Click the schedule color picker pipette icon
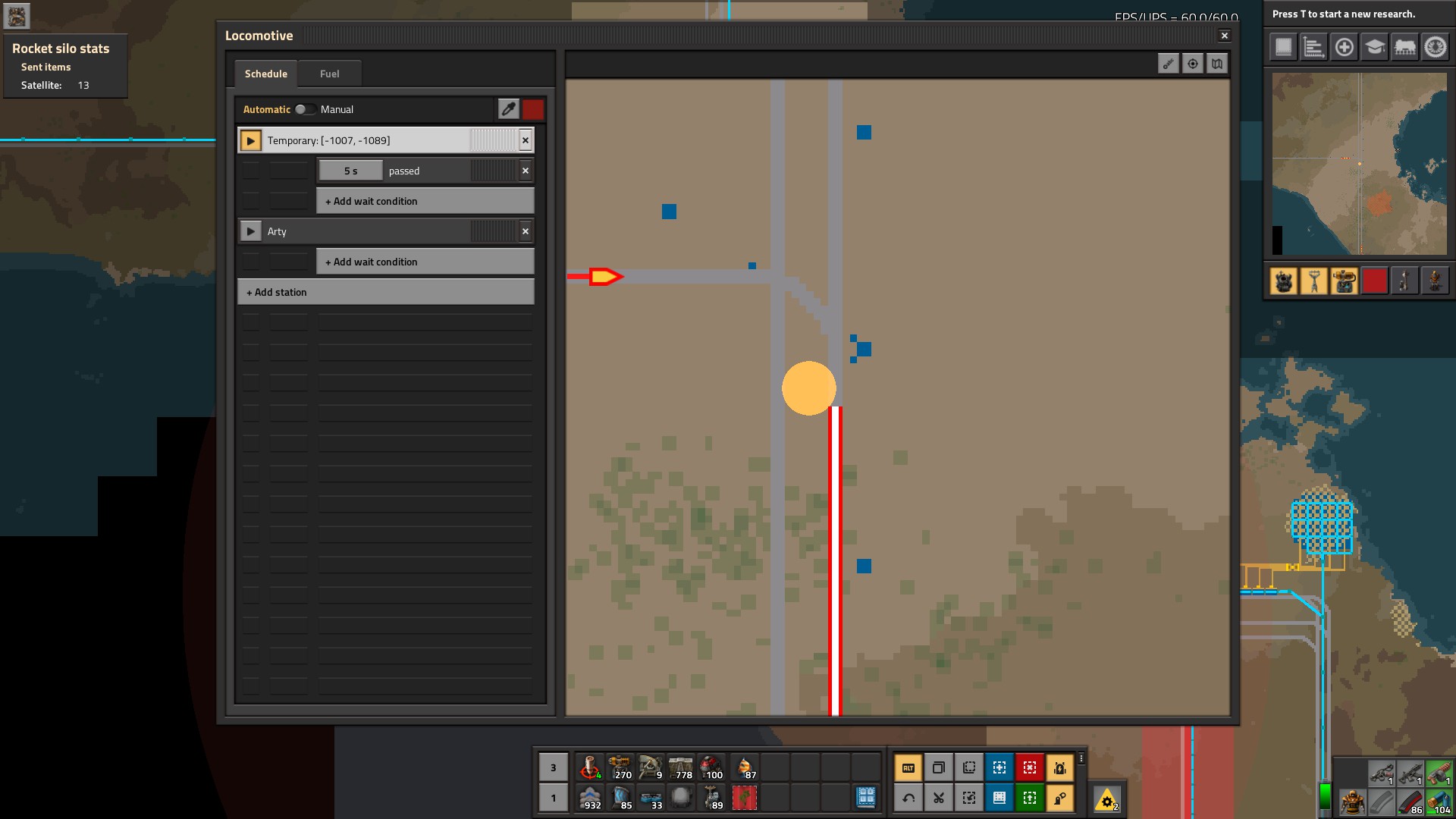Image resolution: width=1456 pixels, height=819 pixels. pyautogui.click(x=508, y=109)
